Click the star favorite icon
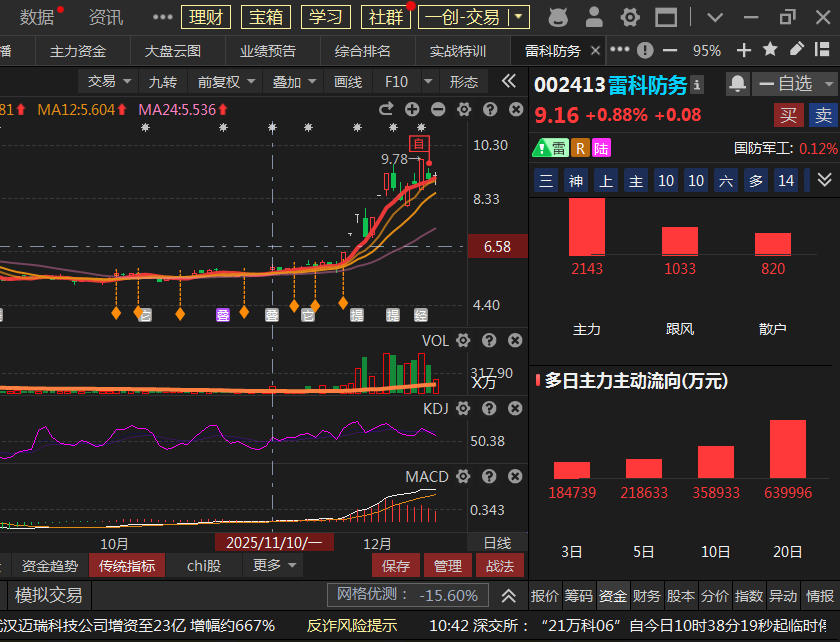Viewport: 840px width, 642px height. pos(770,50)
